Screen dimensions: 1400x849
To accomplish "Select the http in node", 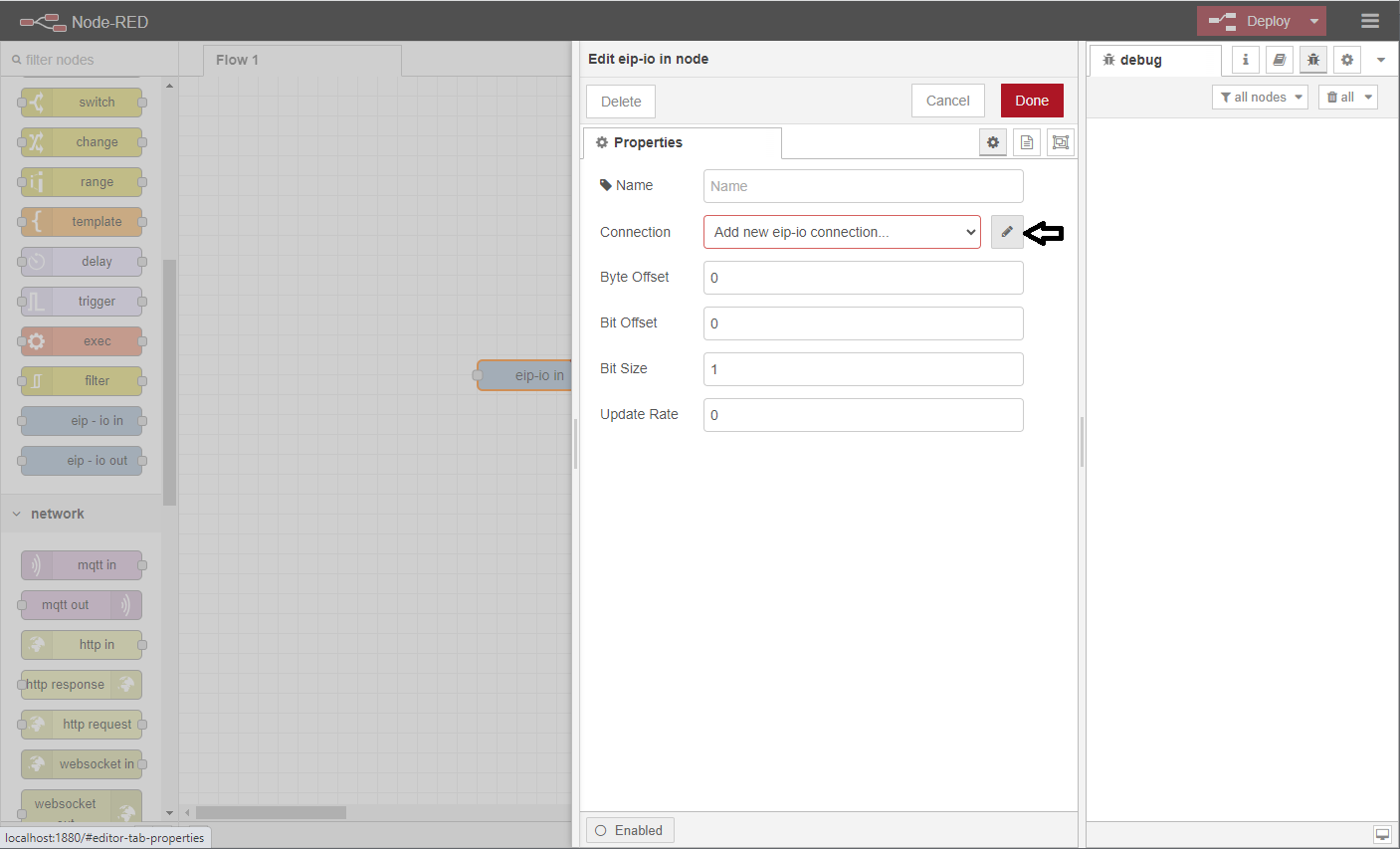I will [x=82, y=645].
